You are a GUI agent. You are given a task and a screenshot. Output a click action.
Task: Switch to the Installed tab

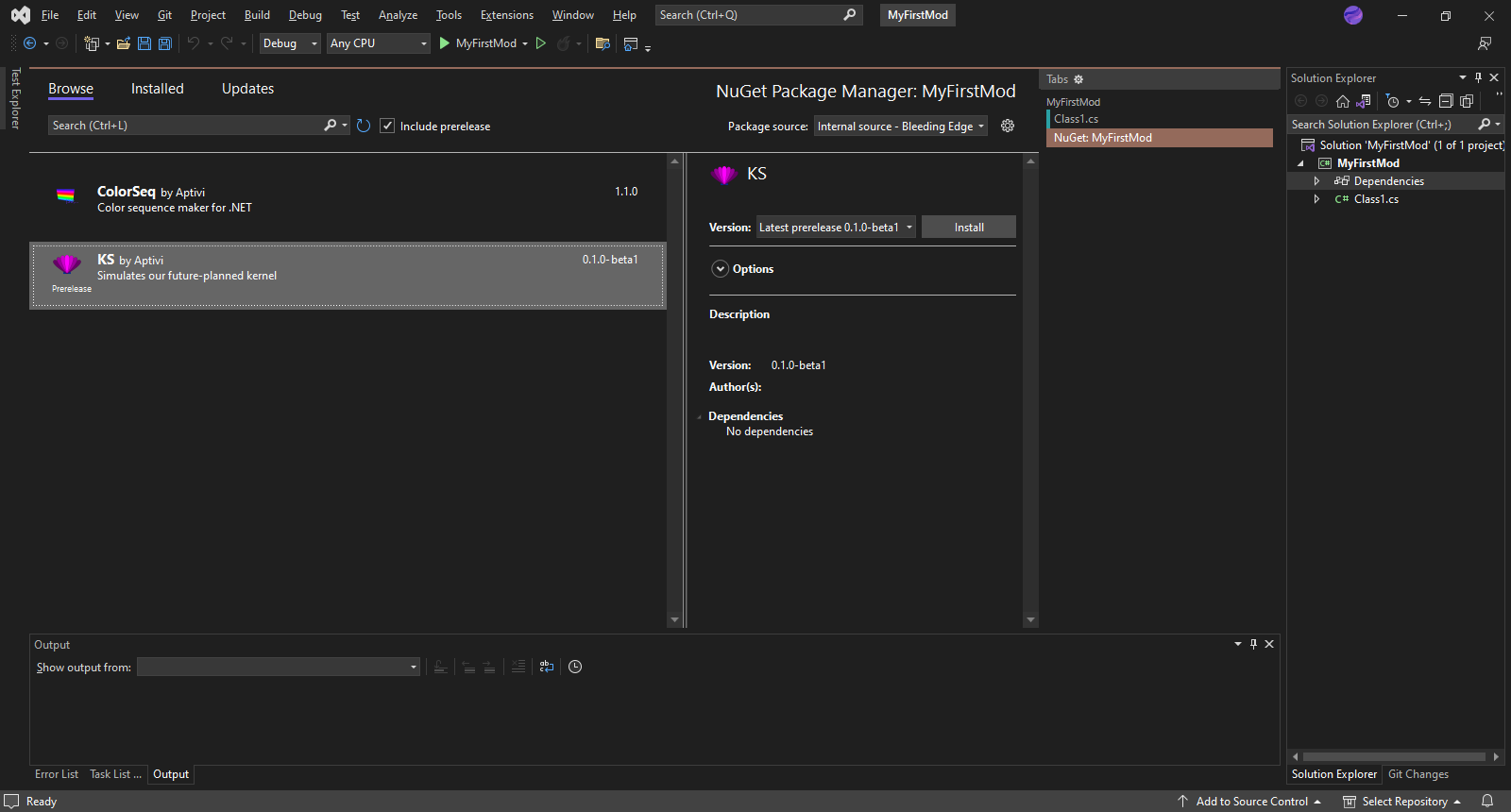pyautogui.click(x=157, y=89)
